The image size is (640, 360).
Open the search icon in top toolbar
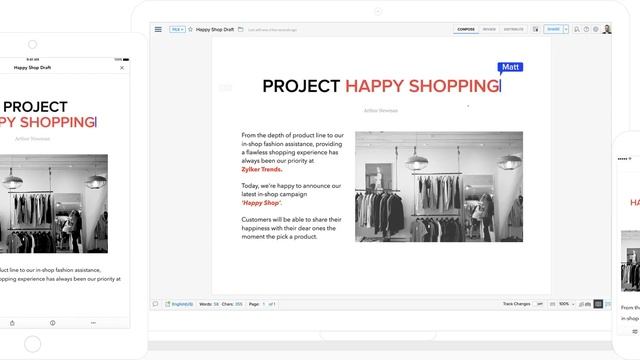click(577, 29)
